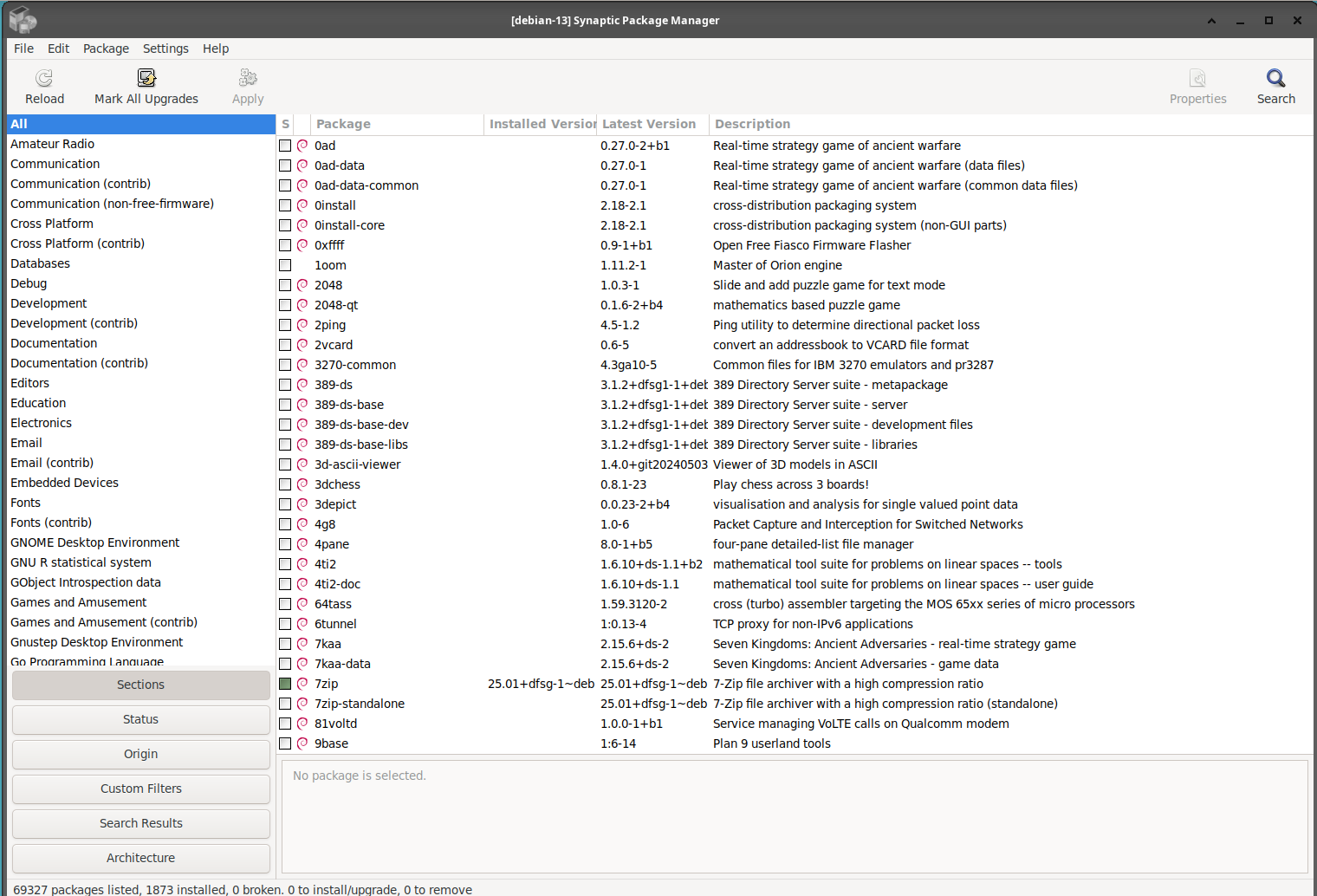
Task: Click the Debian supported icon for 0ad
Action: click(302, 146)
